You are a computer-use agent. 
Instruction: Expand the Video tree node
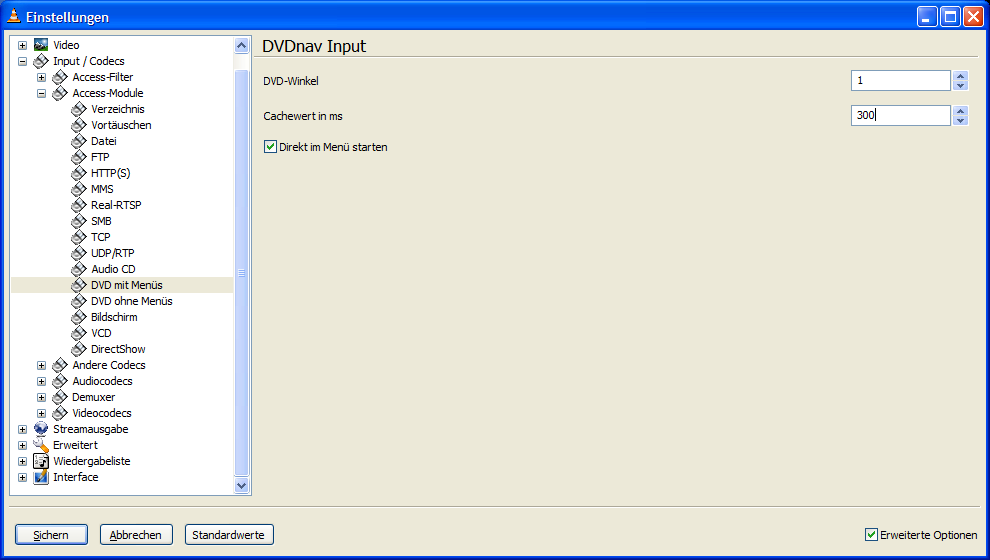point(23,45)
